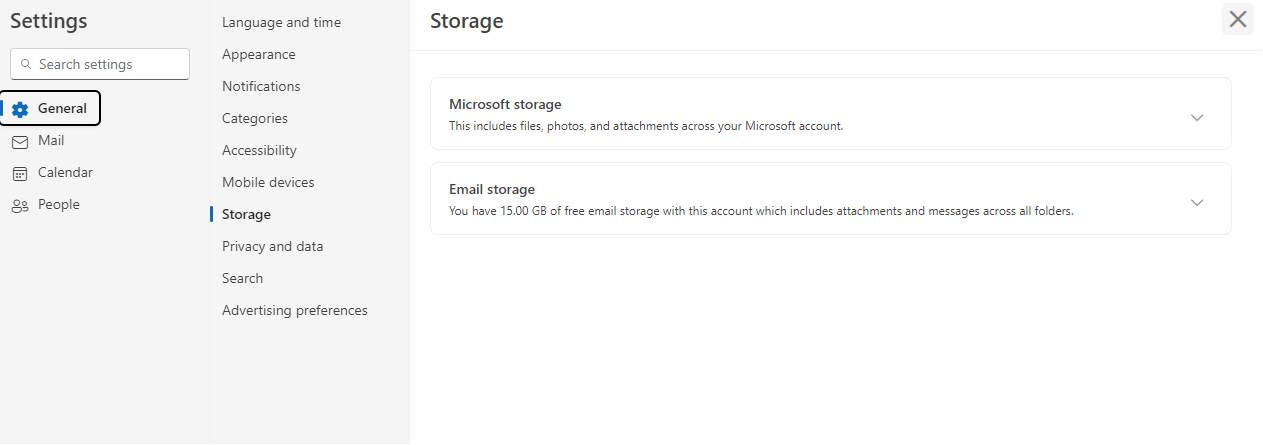Open Privacy and data settings

click(x=272, y=246)
